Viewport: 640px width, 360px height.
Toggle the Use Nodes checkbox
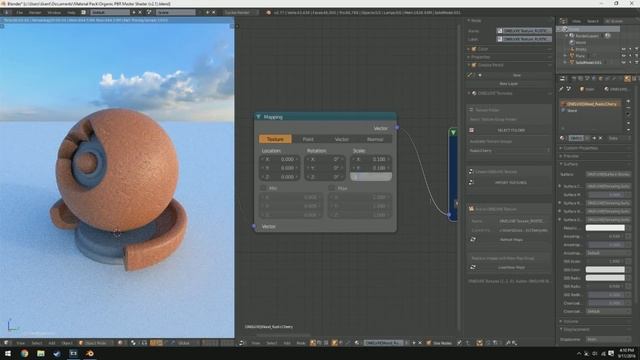(x=429, y=343)
